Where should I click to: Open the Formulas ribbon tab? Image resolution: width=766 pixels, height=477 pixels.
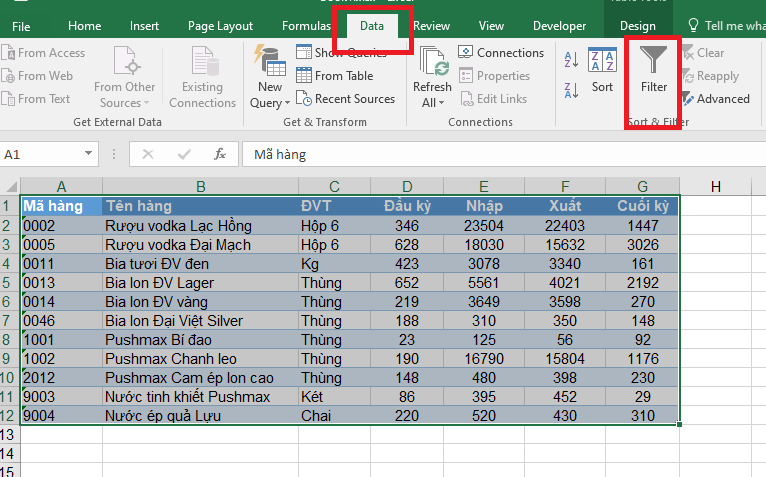[306, 26]
